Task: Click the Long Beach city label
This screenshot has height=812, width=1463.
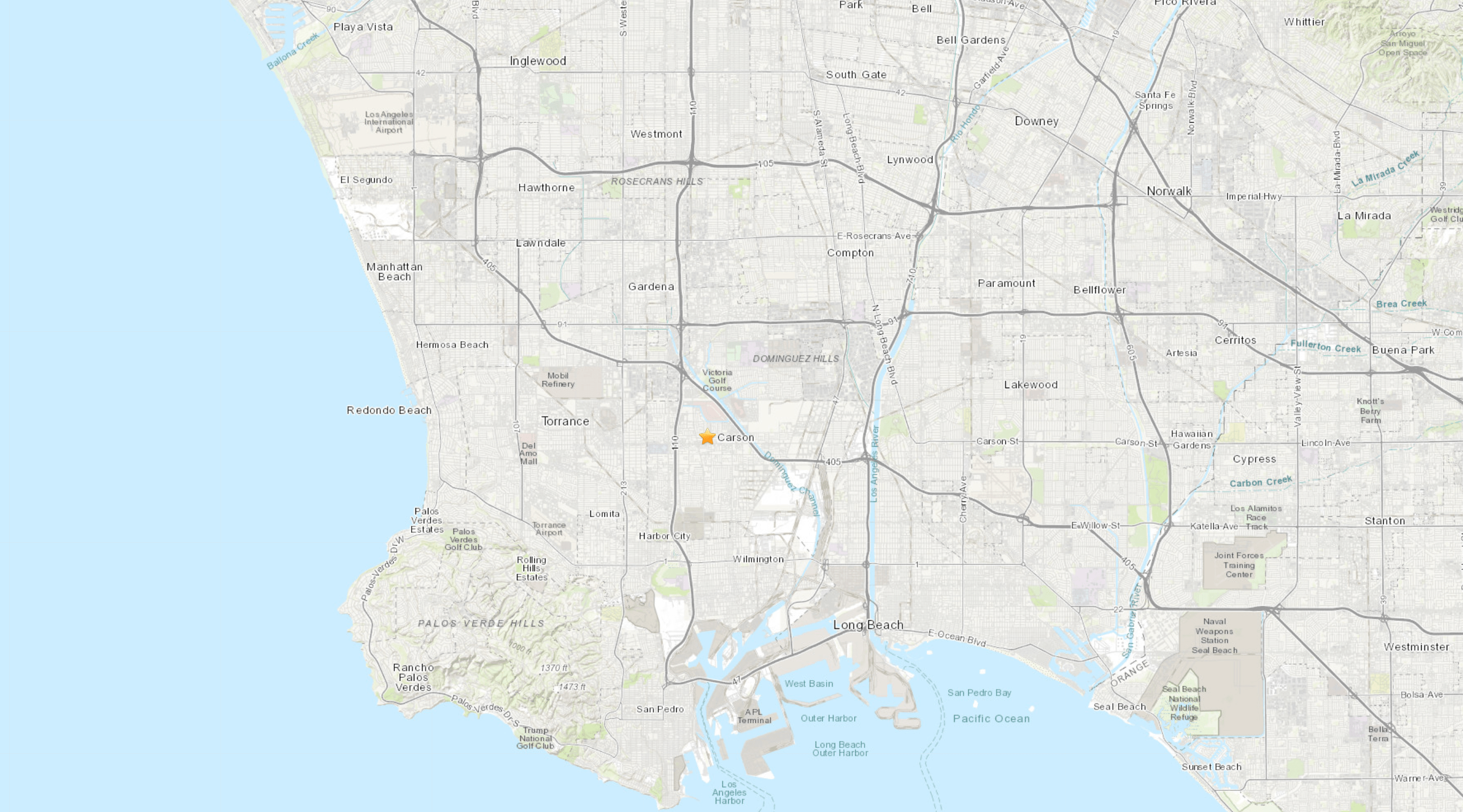Action: (x=868, y=625)
